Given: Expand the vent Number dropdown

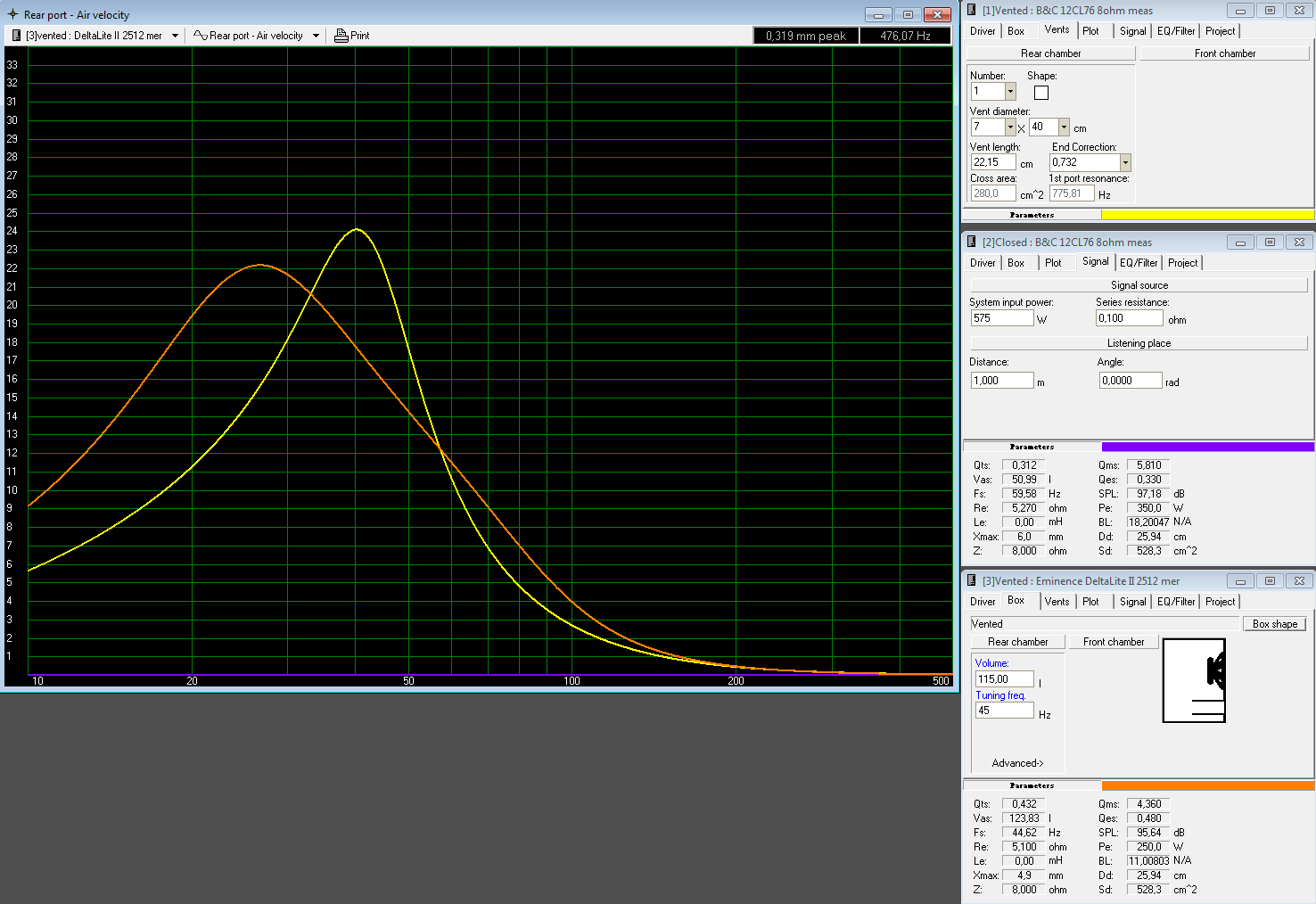Looking at the screenshot, I should (1010, 92).
